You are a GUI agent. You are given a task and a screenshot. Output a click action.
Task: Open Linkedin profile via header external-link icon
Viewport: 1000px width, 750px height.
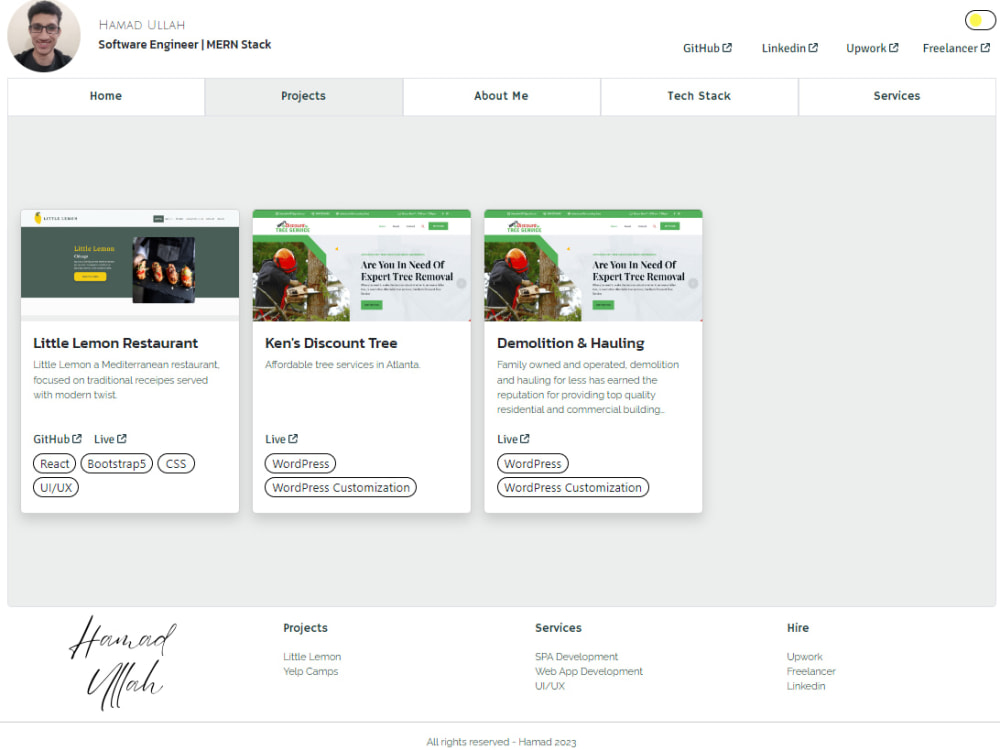789,47
